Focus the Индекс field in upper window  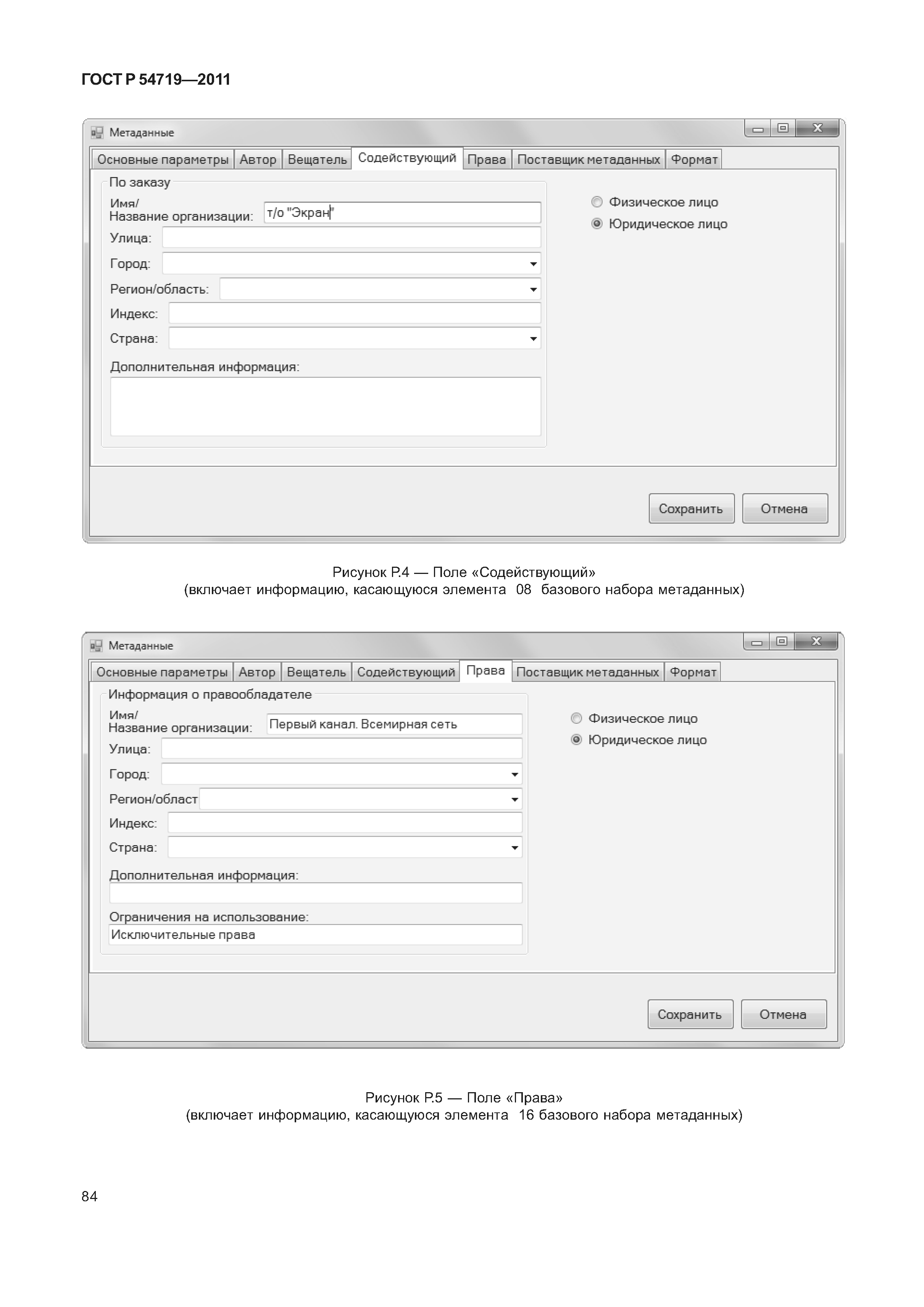pyautogui.click(x=355, y=314)
